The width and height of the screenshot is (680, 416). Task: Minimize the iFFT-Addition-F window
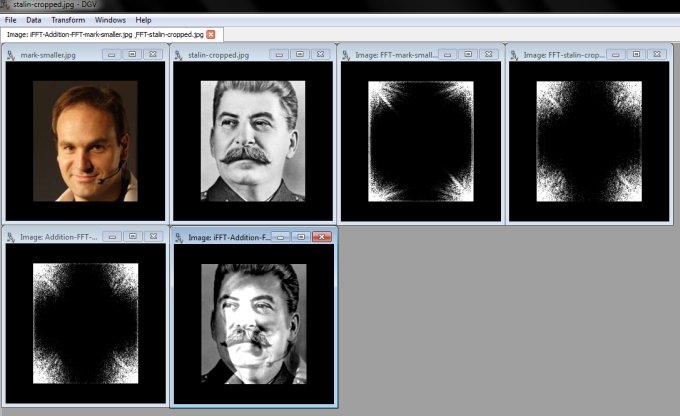pos(281,237)
